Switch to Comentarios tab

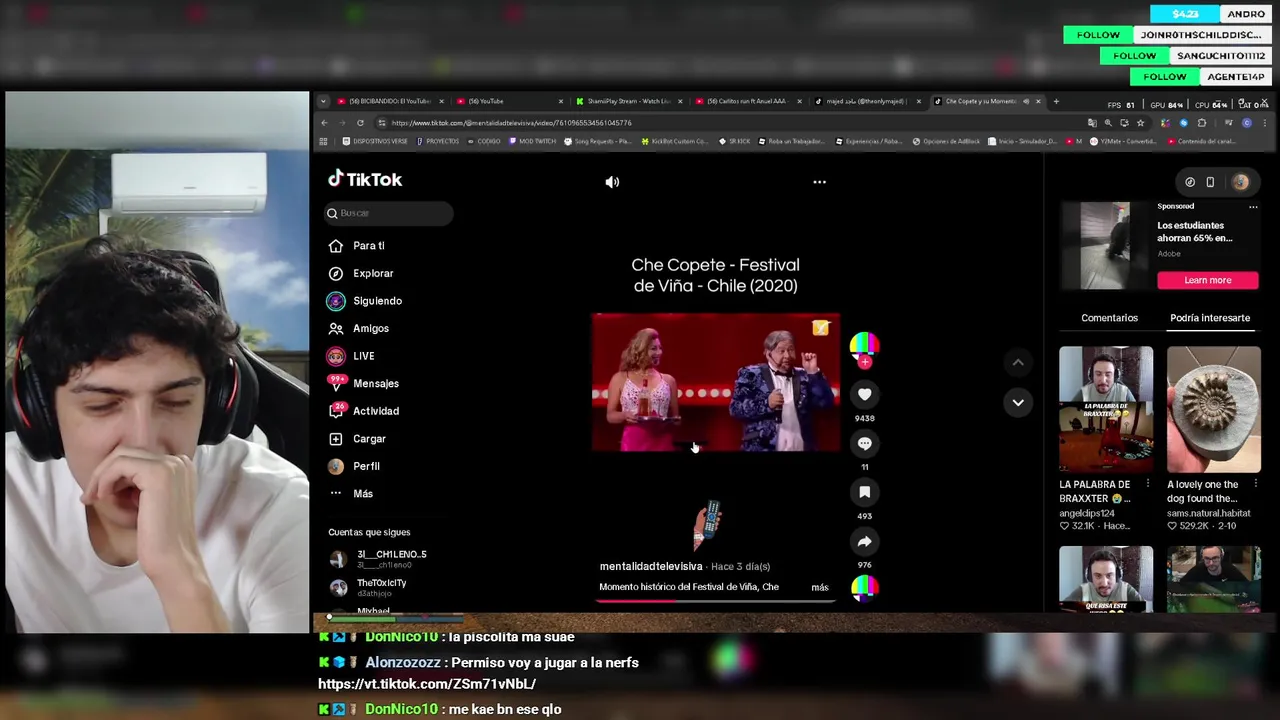coord(1109,318)
